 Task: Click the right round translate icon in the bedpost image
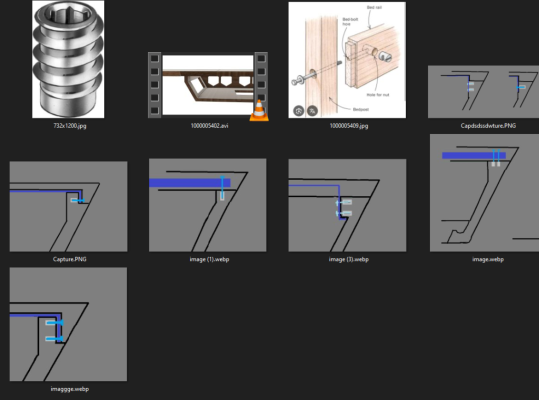tap(312, 111)
